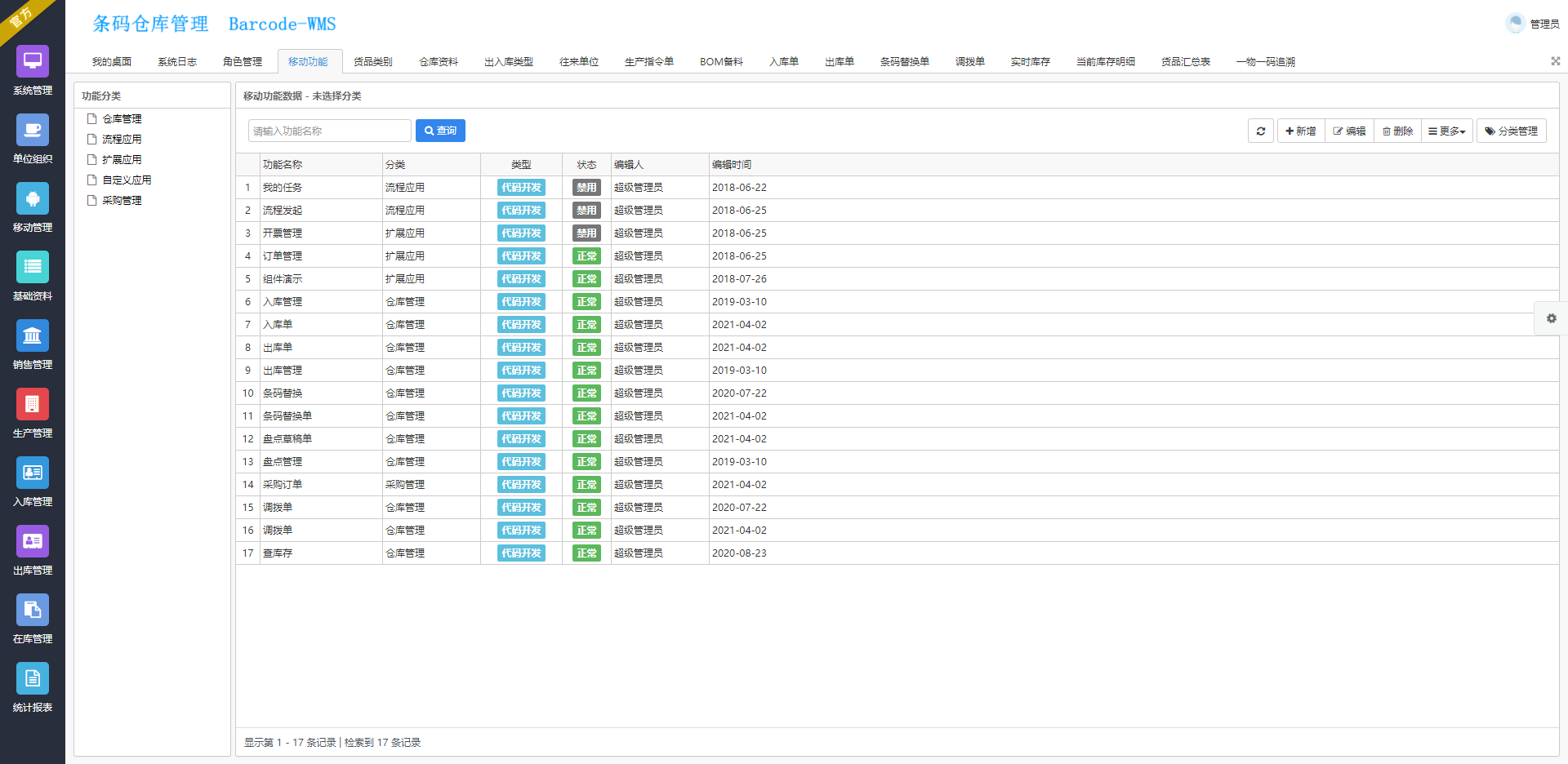Select the 采购管理 category file icon
Viewport: 1568px width, 764px height.
click(x=92, y=200)
